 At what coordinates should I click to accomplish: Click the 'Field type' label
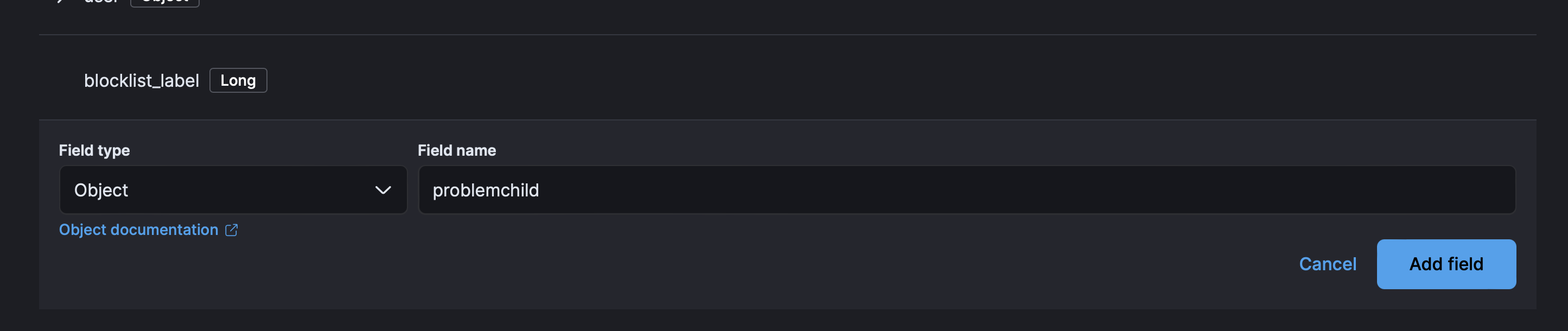pos(94,150)
